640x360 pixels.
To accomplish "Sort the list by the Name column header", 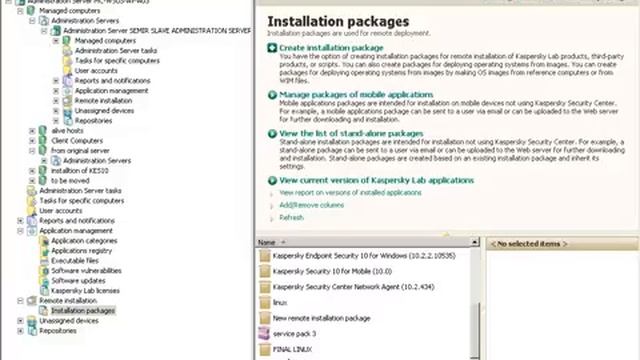I will [x=363, y=242].
